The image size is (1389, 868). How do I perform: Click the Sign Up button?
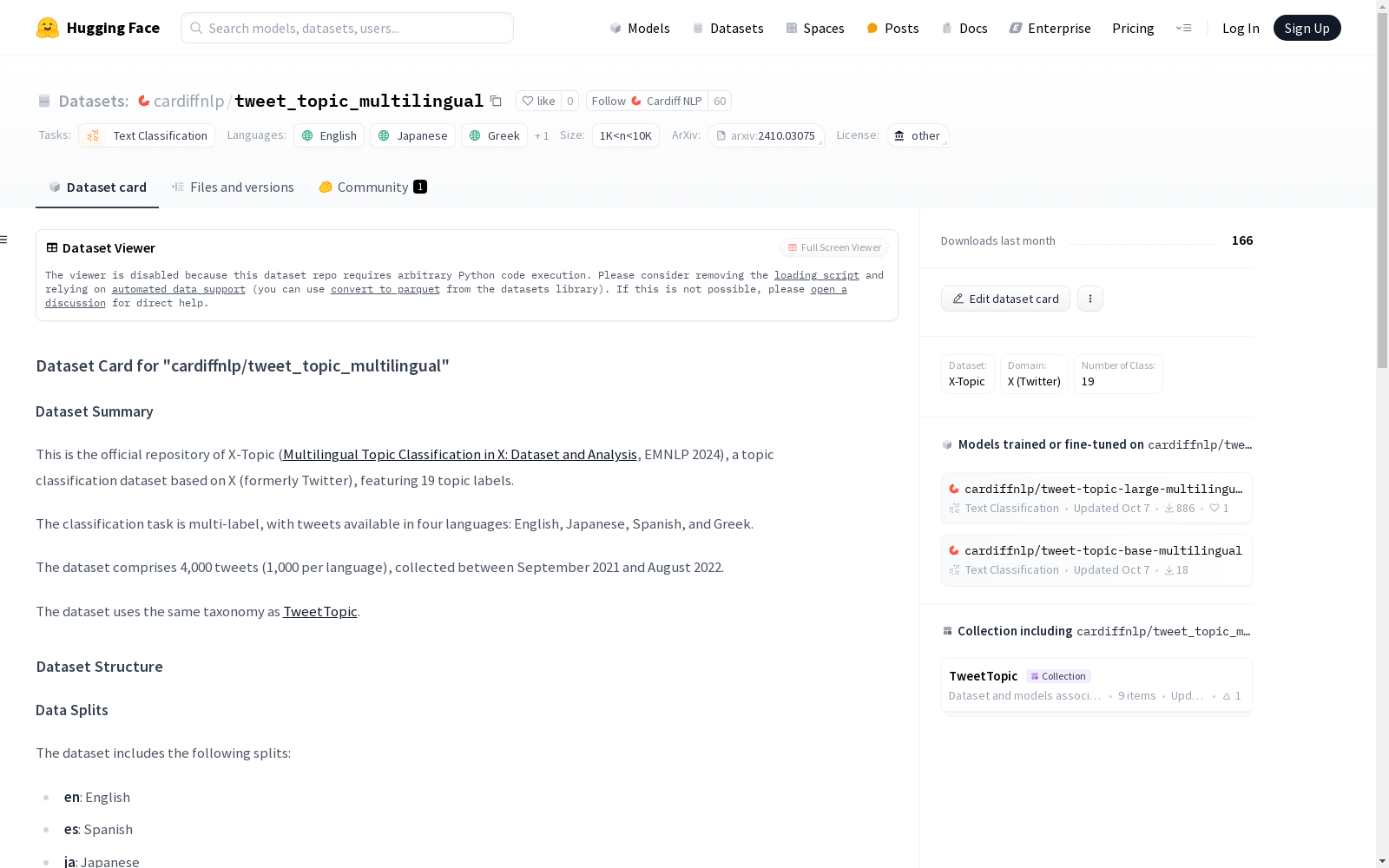coord(1307,28)
